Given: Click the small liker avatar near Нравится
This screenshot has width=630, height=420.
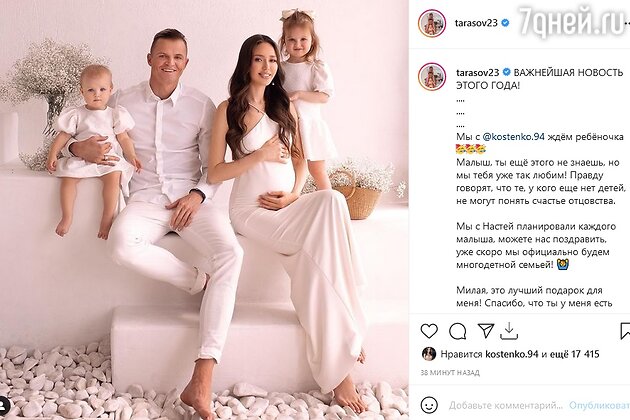Looking at the screenshot, I should 429,354.
